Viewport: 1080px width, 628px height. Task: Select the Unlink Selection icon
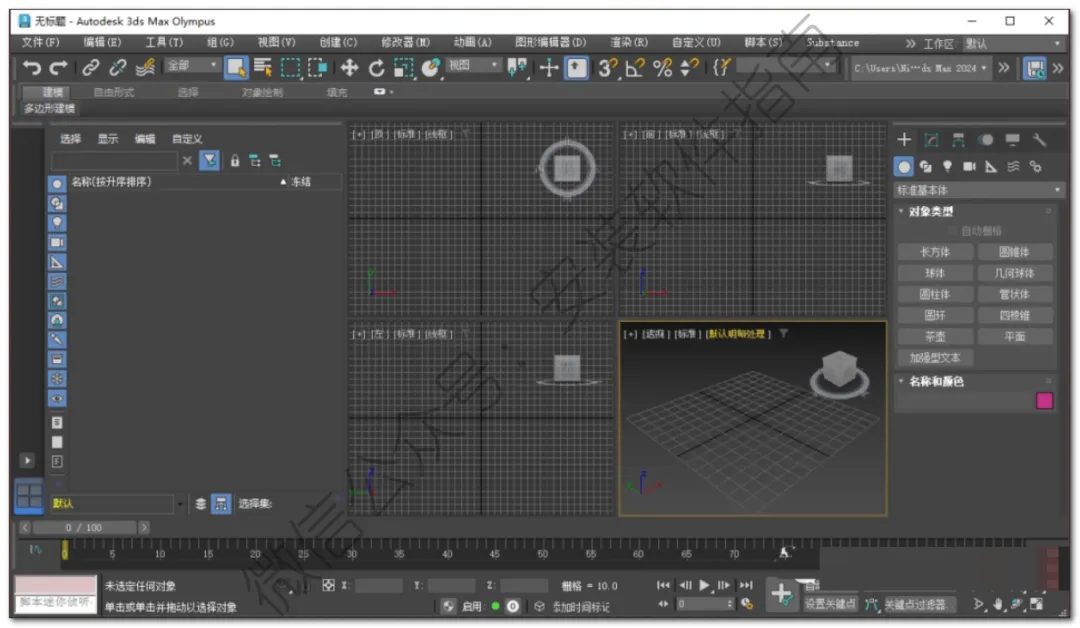[118, 67]
